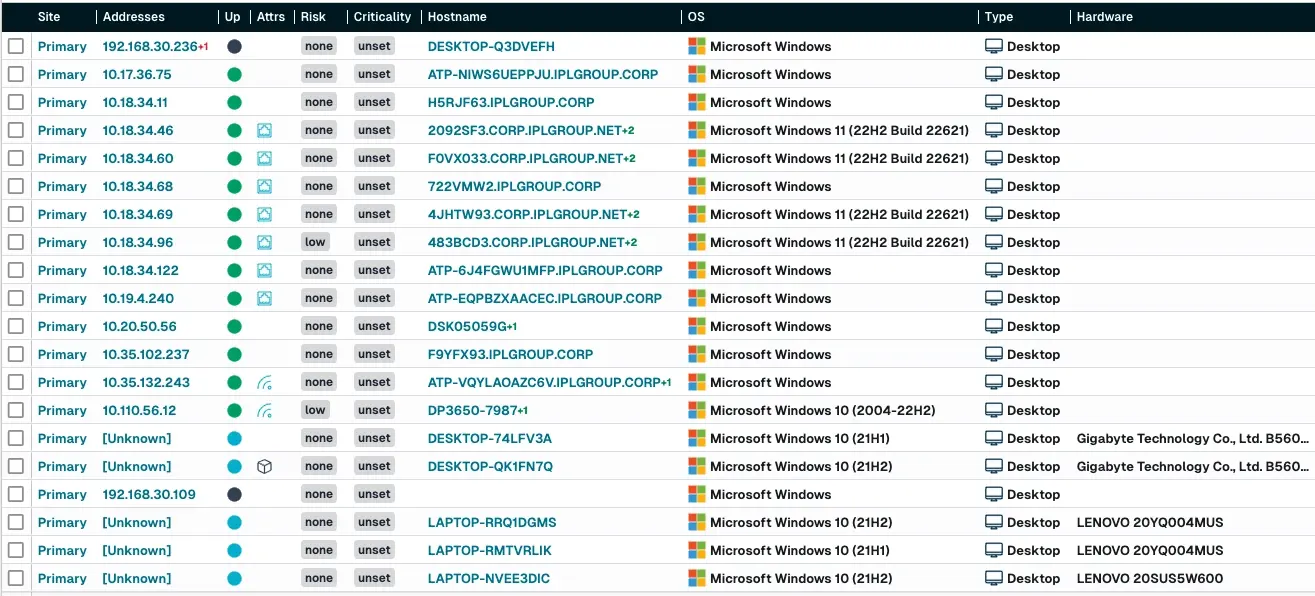Viewport: 1315px width, 596px height.
Task: Click the OS column header
Action: [696, 17]
